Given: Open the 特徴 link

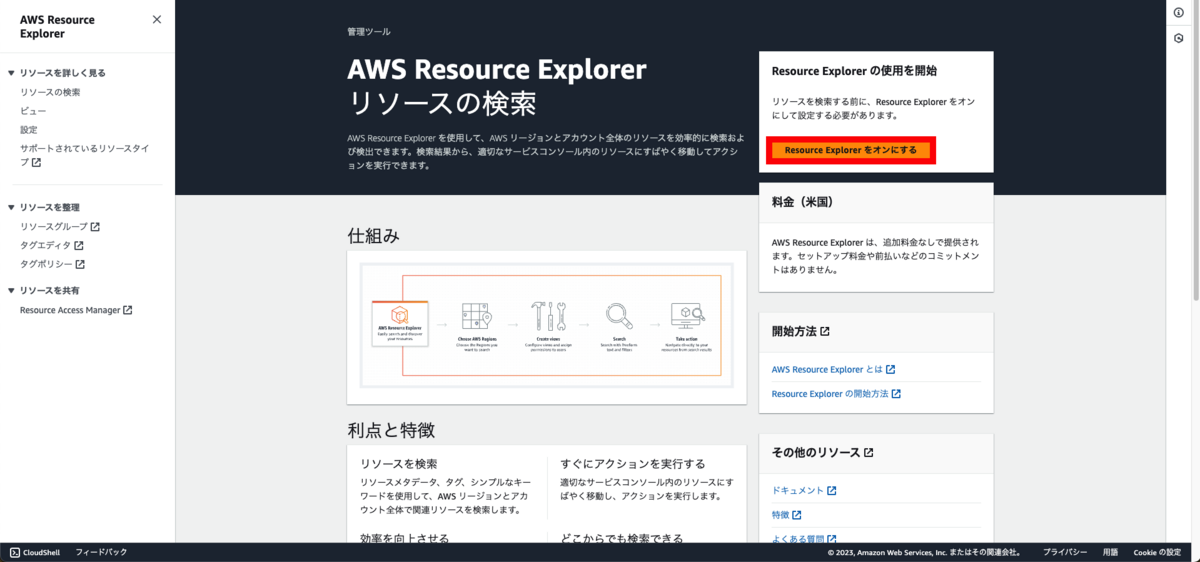Looking at the screenshot, I should [787, 515].
